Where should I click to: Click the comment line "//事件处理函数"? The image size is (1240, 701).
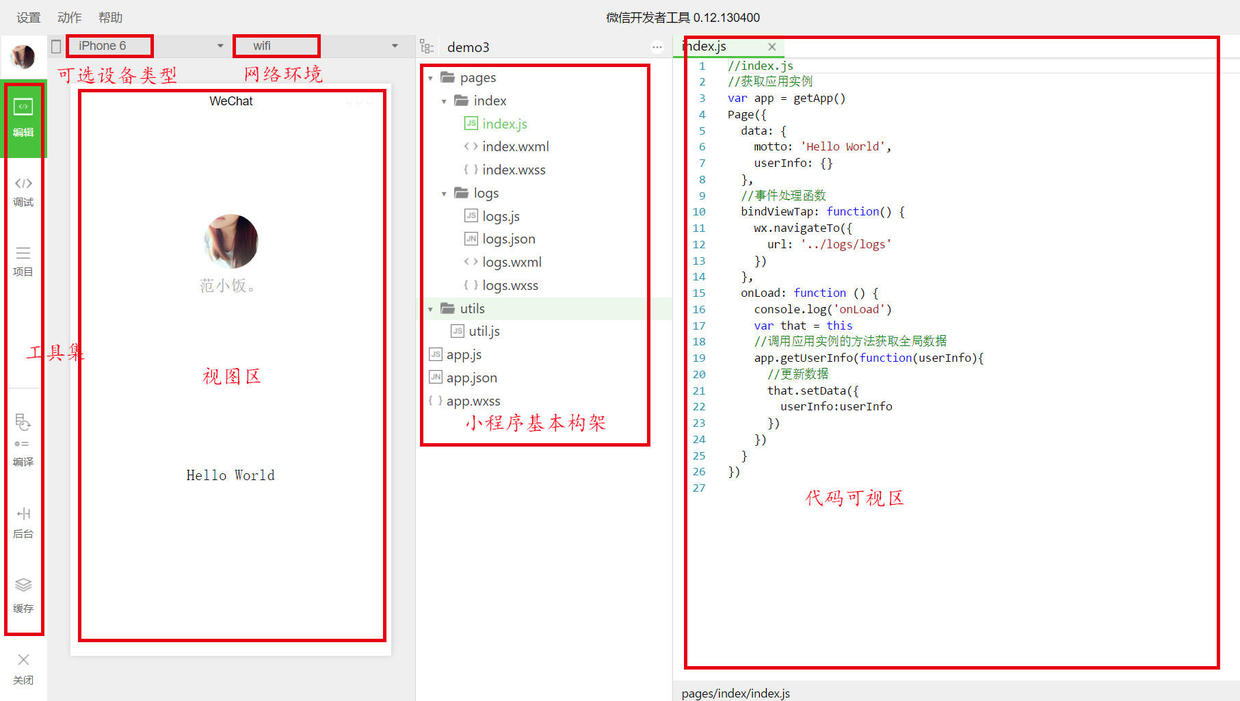point(784,196)
